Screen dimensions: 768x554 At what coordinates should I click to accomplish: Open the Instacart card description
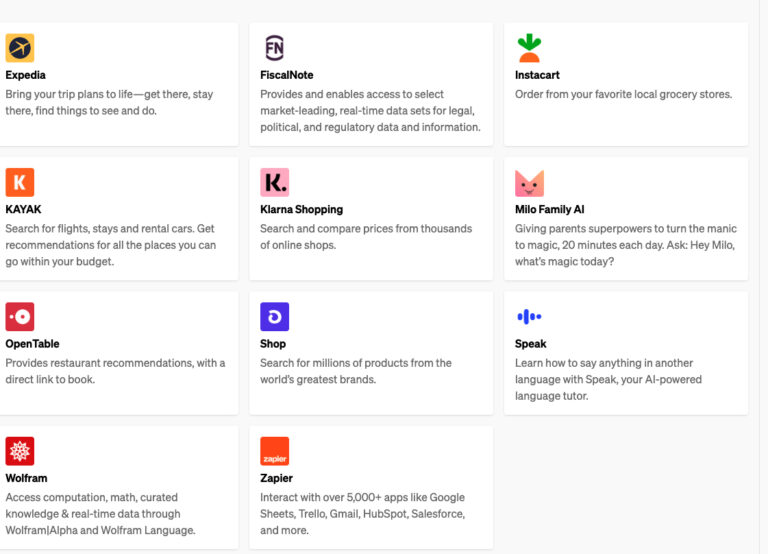point(624,94)
